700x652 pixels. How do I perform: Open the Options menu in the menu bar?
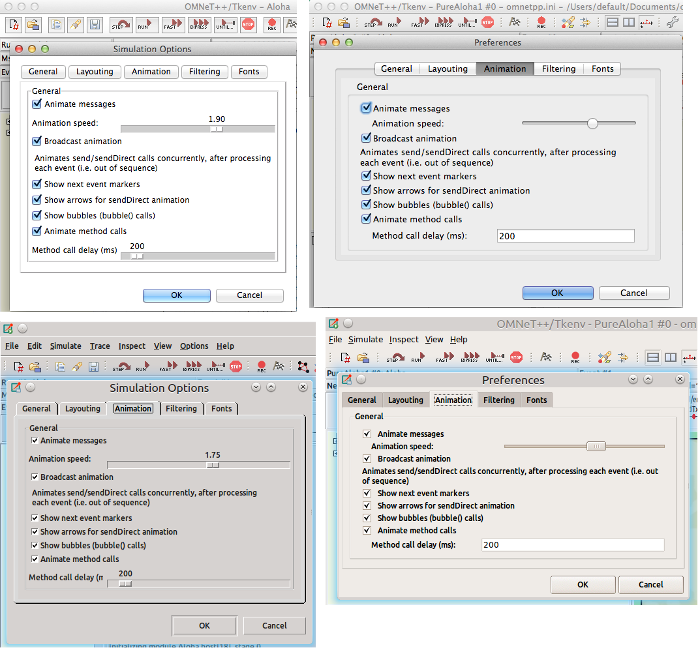[194, 346]
